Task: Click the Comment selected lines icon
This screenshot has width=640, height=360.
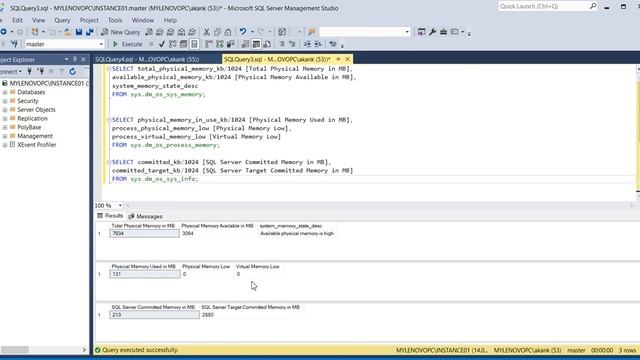Action: (282, 44)
